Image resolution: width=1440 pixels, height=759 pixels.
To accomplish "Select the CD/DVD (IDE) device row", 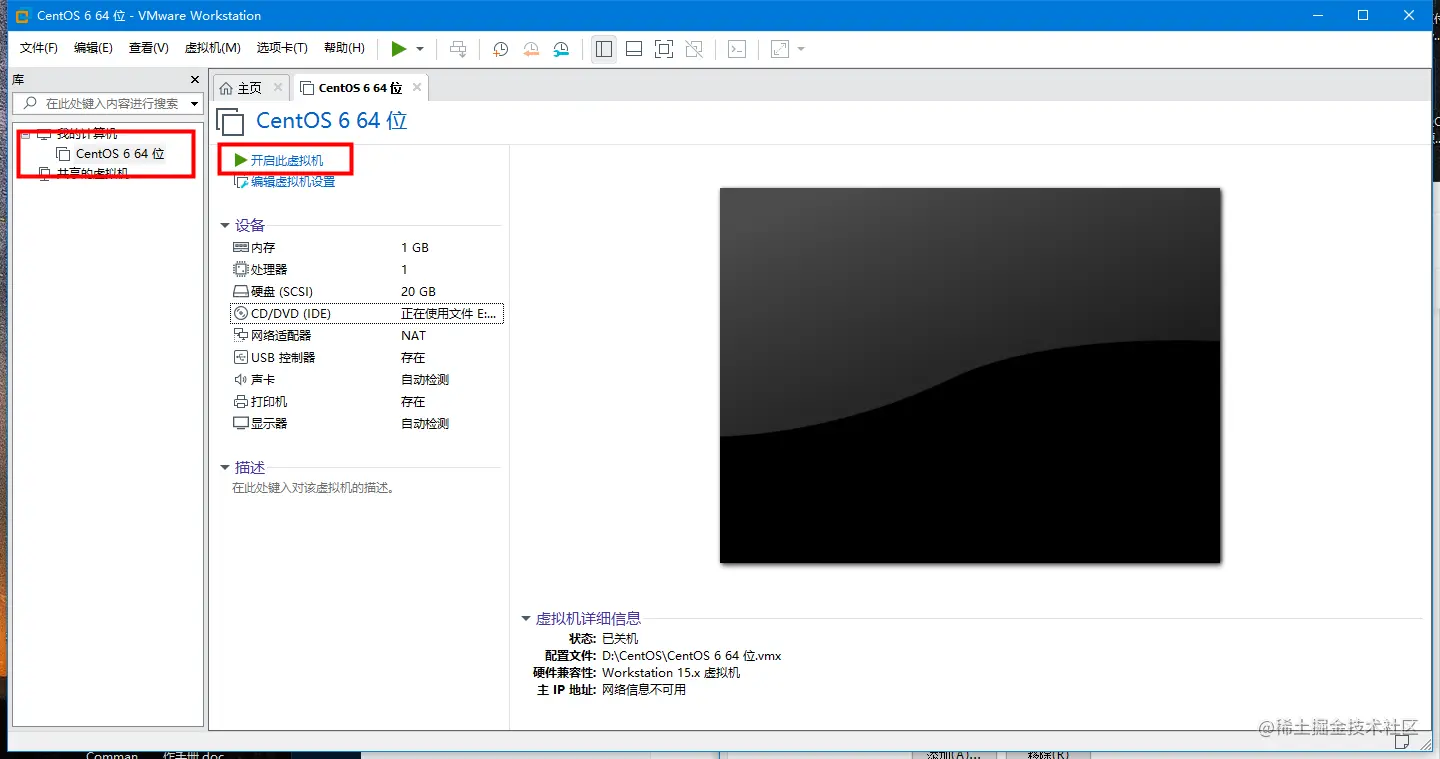I will 367,314.
